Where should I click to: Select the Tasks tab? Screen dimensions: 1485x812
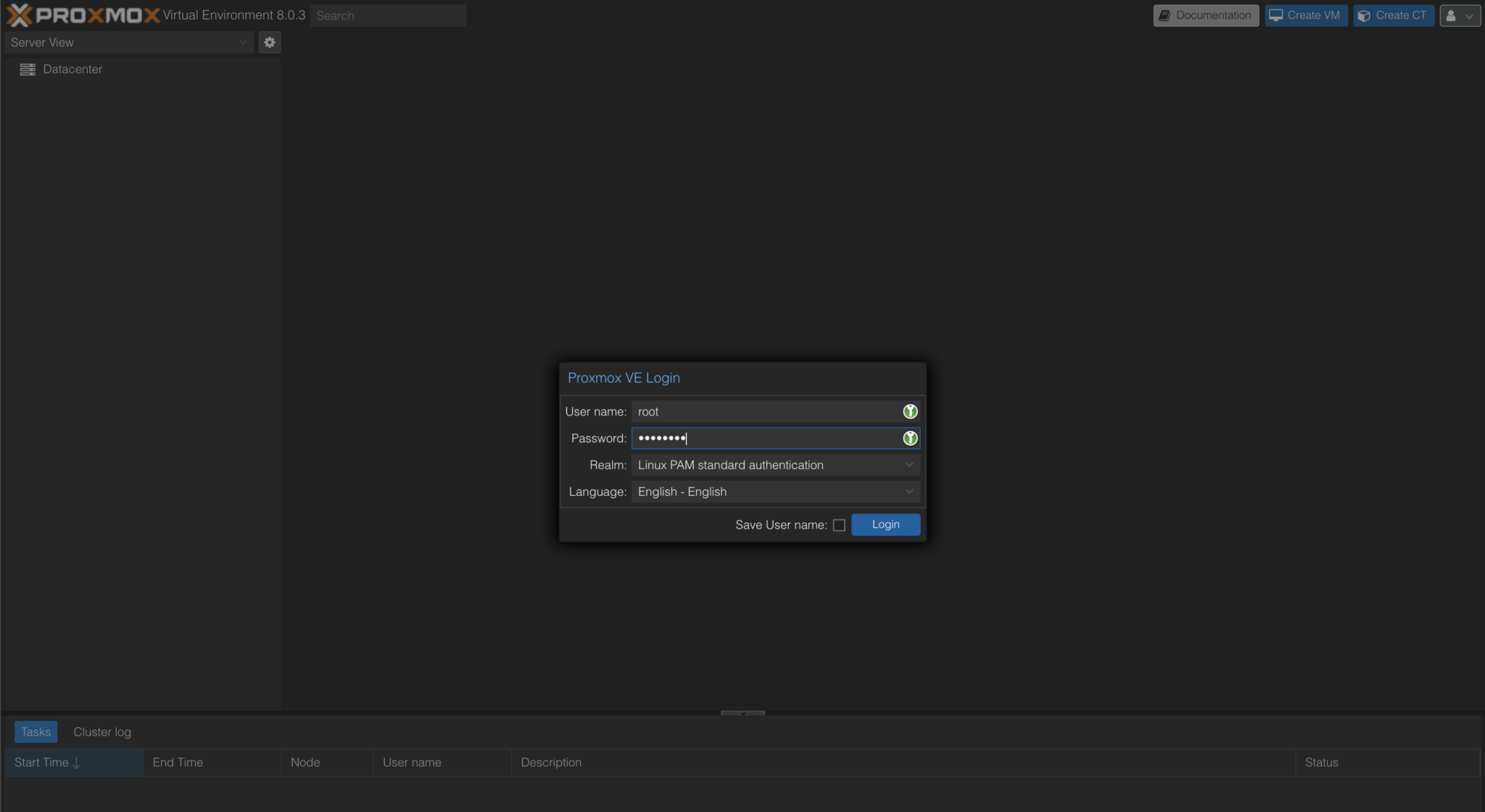[x=36, y=732]
